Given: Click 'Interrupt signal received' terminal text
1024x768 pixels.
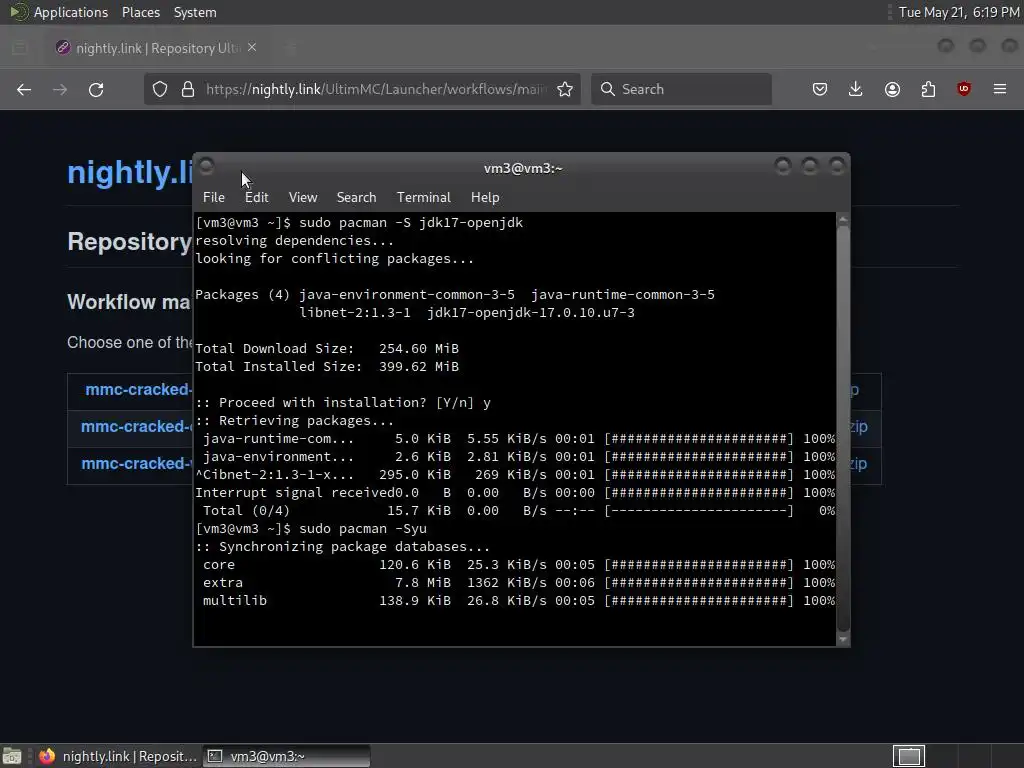Looking at the screenshot, I should [x=295, y=492].
